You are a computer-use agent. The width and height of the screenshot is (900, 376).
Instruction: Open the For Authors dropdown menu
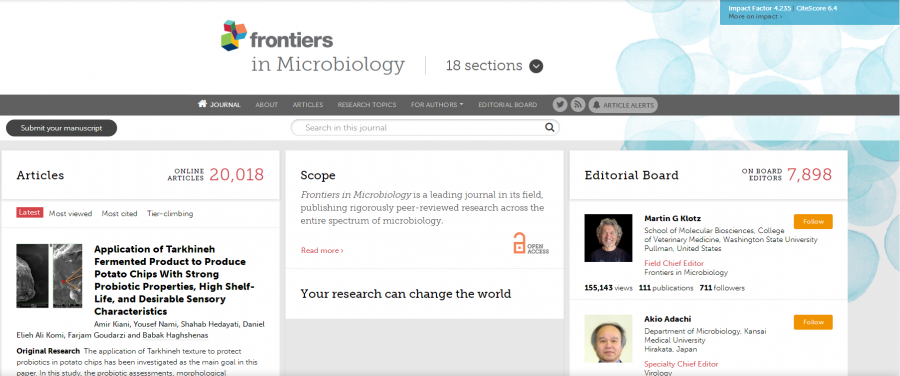tap(437, 105)
